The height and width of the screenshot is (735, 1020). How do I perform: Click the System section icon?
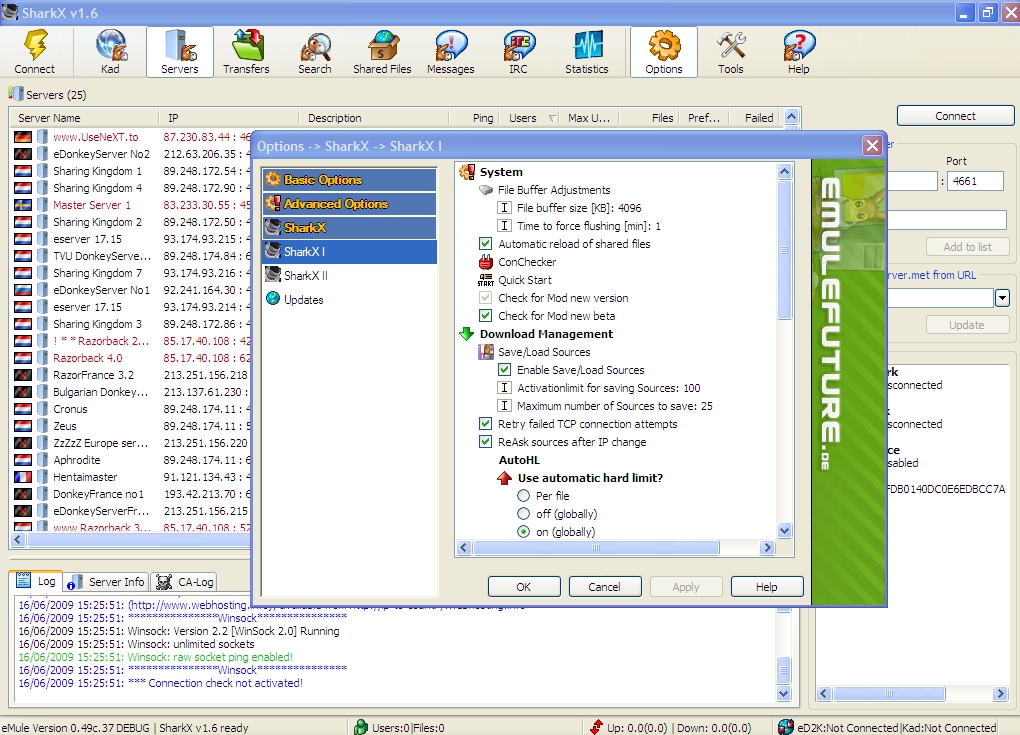tap(466, 172)
